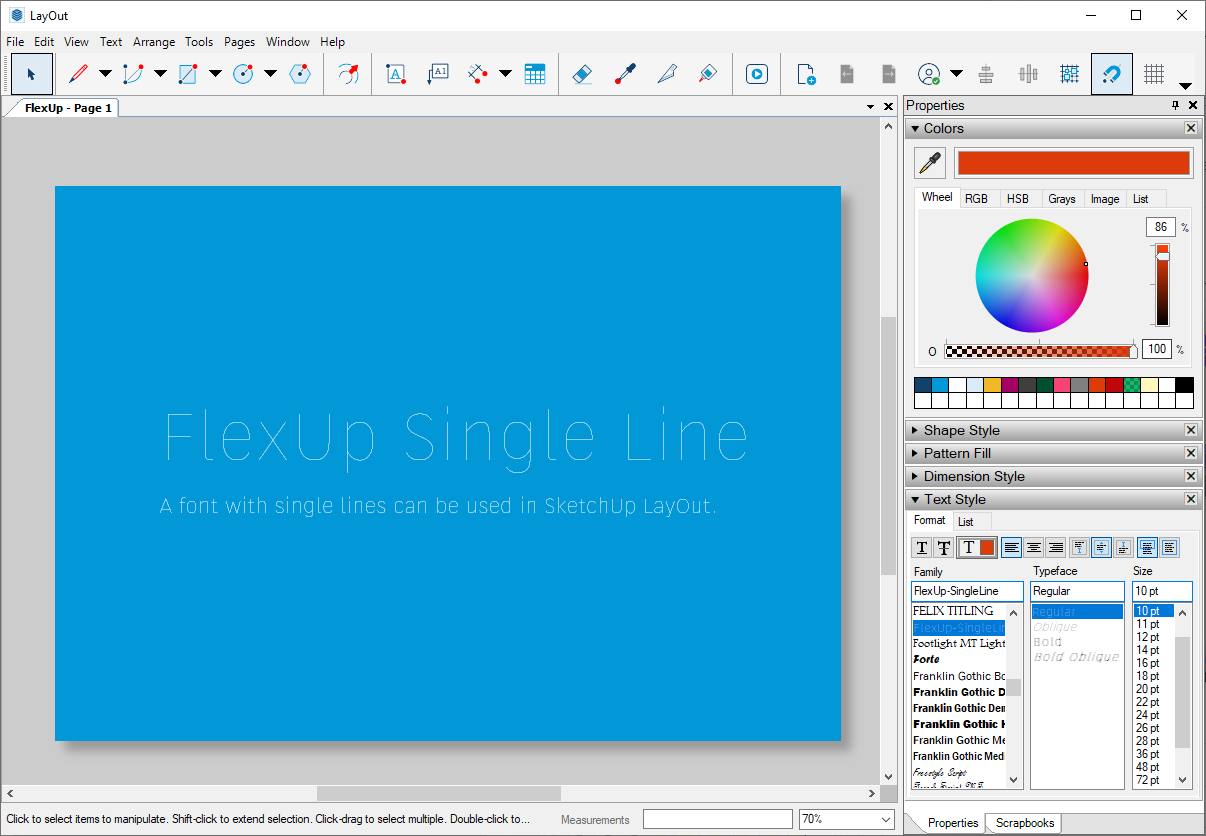Viewport: 1206px width, 836px height.
Task: Click the align-center spacing toolbar icon
Action: 986,74
